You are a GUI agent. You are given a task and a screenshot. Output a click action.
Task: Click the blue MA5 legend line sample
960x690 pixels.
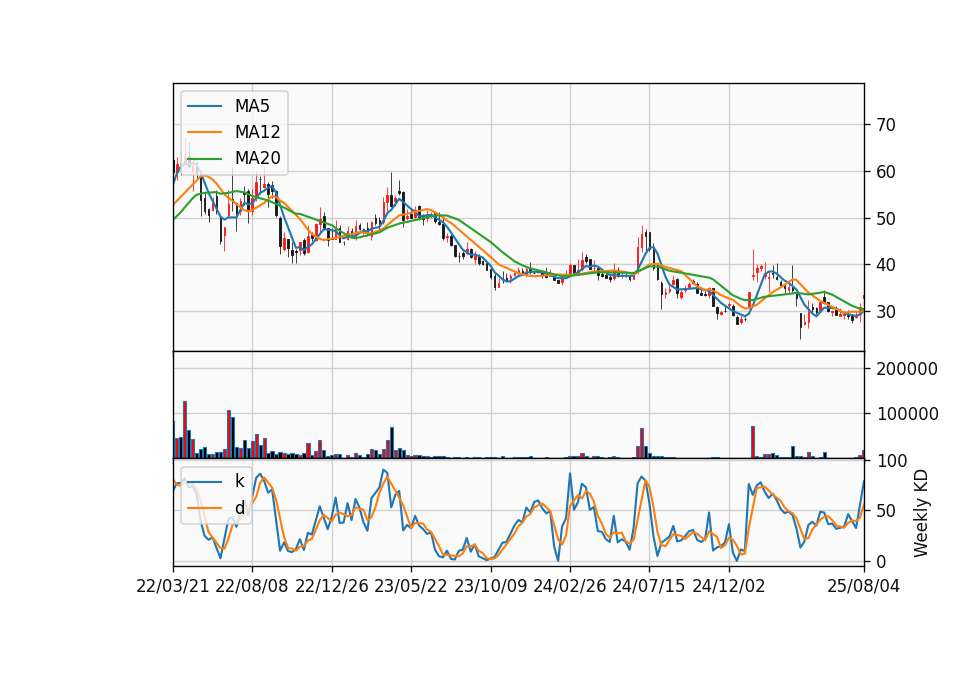(x=204, y=106)
